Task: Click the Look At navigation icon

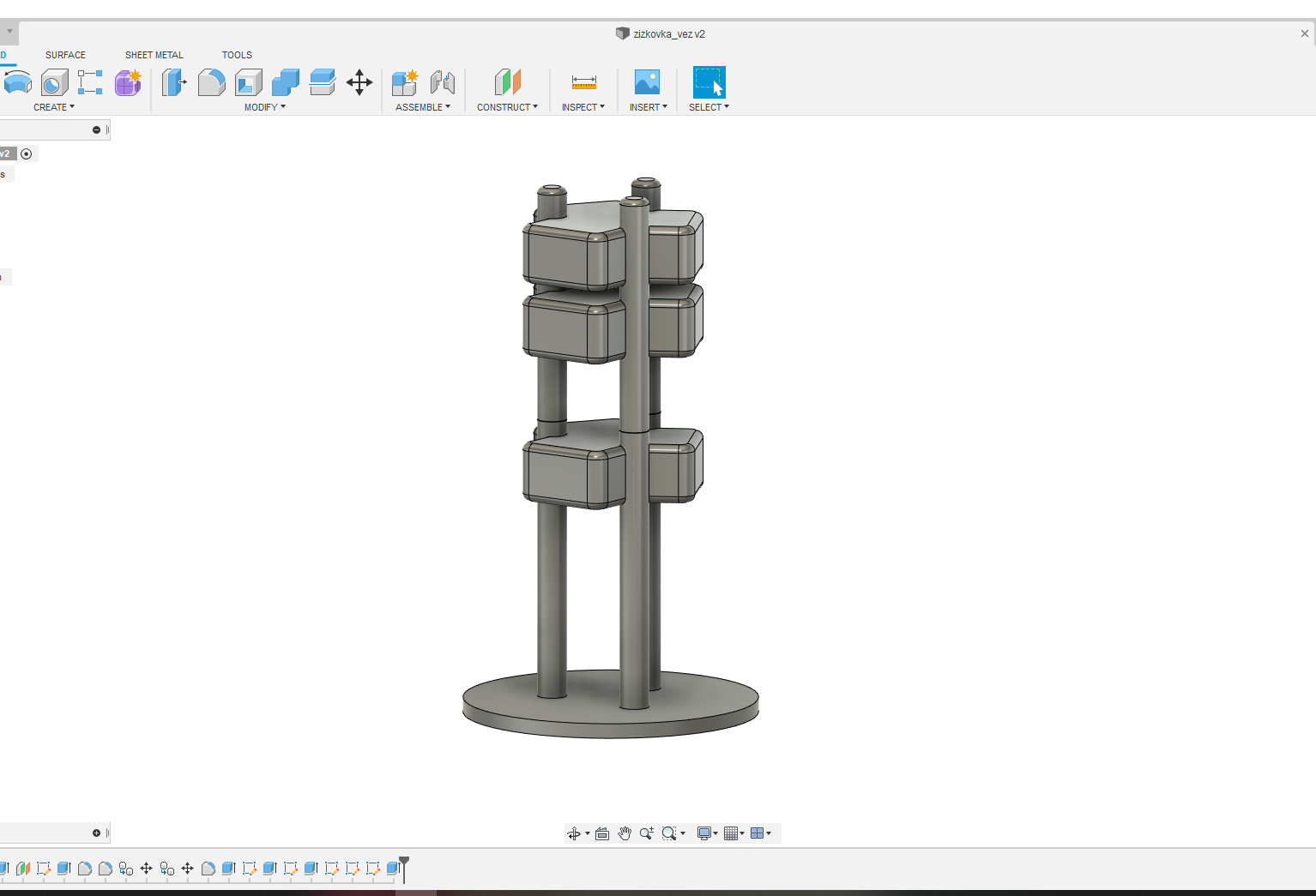Action: click(x=602, y=833)
